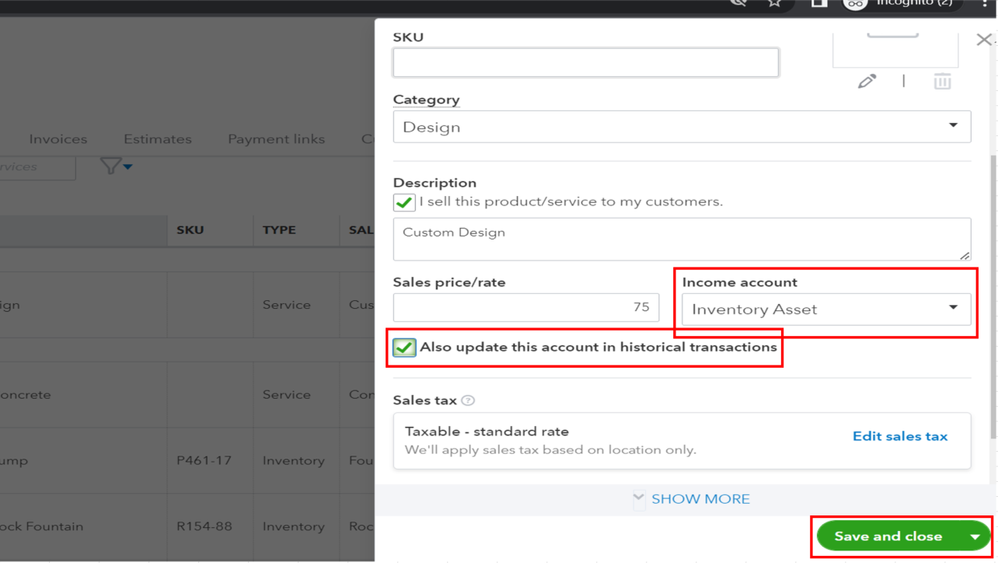Switch to the Invoices tab
998x563 pixels.
click(x=58, y=139)
